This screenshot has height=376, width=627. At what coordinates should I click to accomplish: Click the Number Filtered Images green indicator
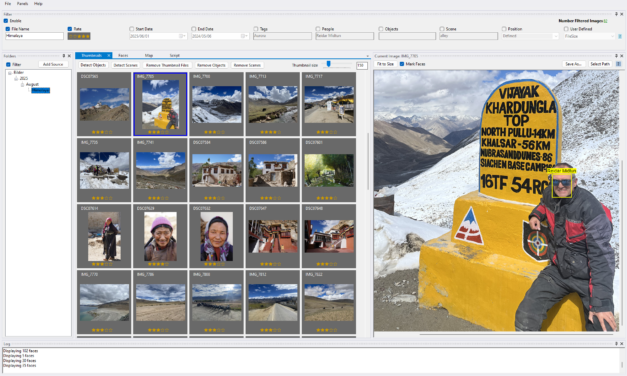pyautogui.click(x=605, y=21)
